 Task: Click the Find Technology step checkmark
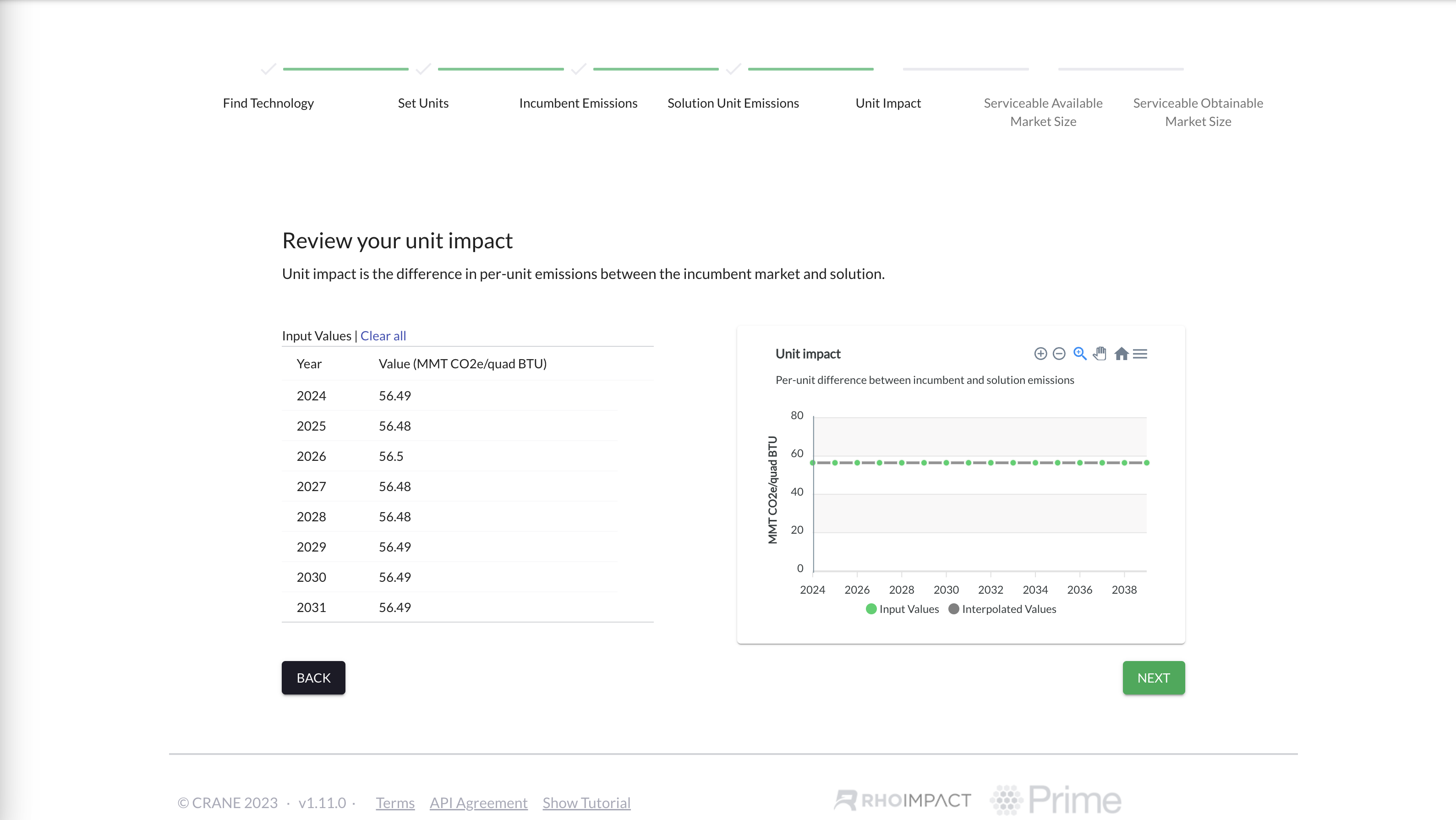[x=268, y=69]
